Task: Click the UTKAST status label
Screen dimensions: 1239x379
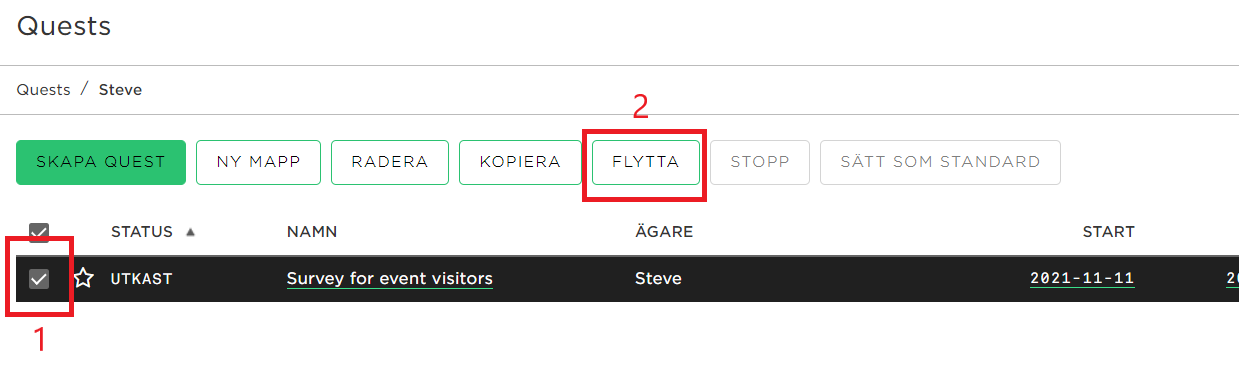Action: [x=141, y=279]
